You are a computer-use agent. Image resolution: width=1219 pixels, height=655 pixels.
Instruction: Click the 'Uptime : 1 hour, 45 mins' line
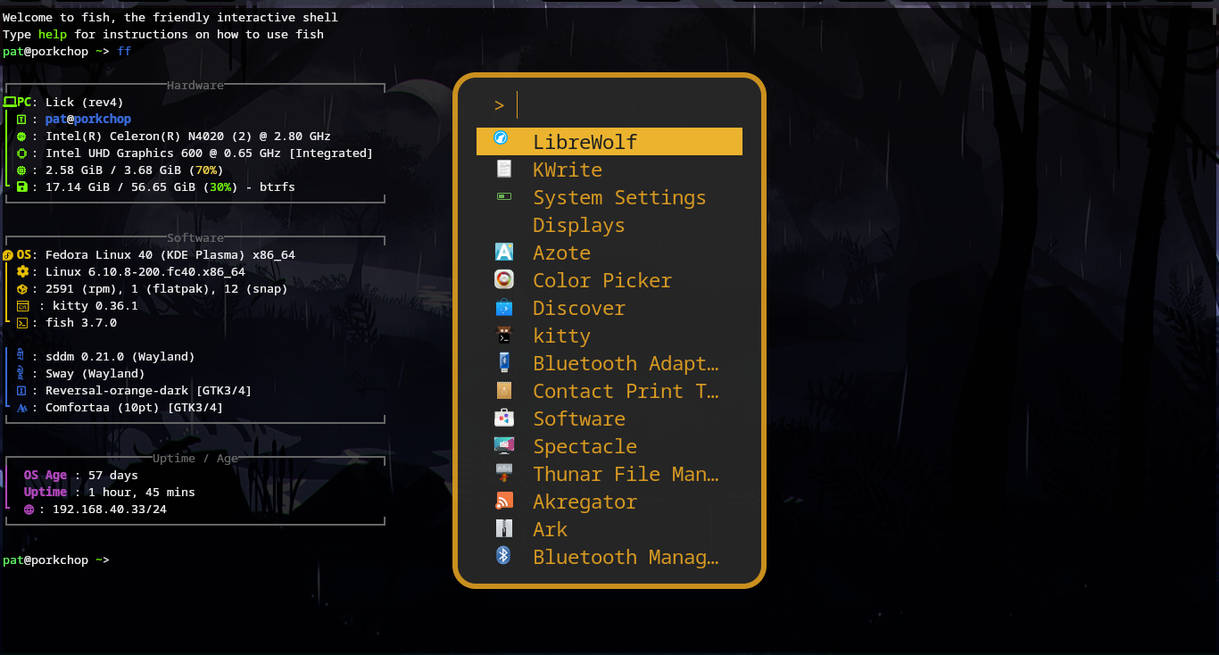109,492
